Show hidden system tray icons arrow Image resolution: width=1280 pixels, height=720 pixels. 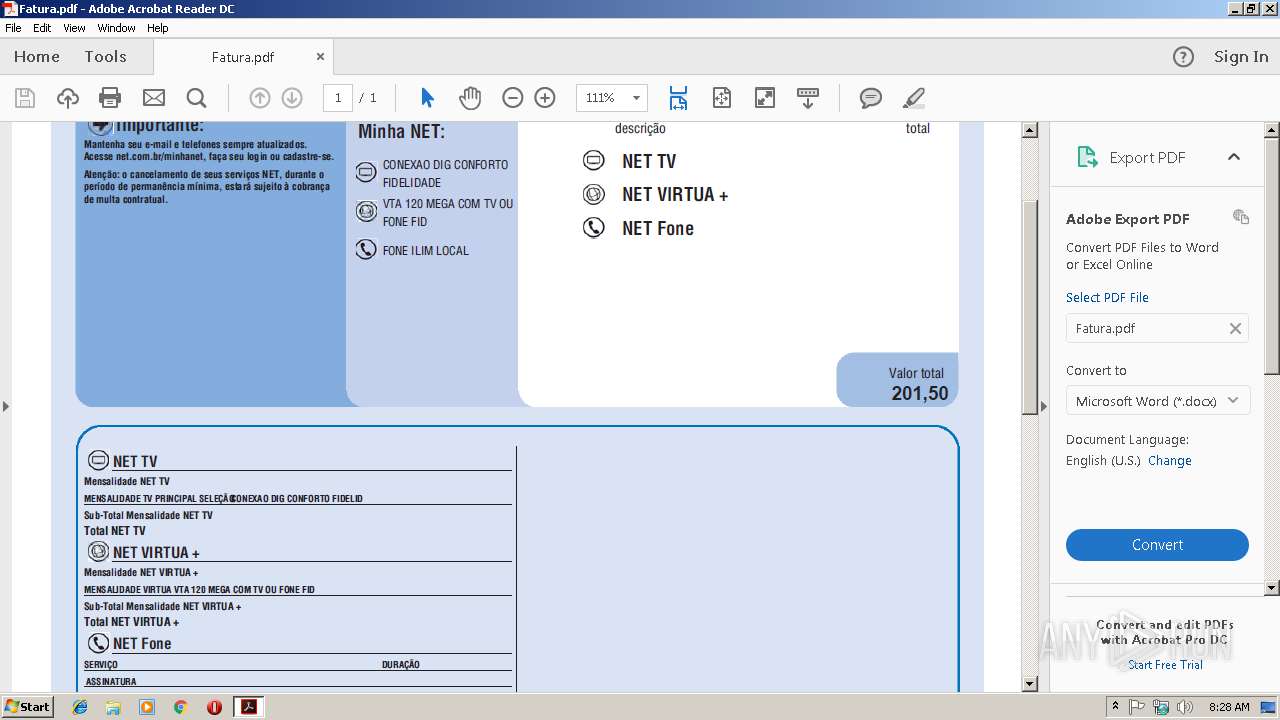click(1116, 706)
